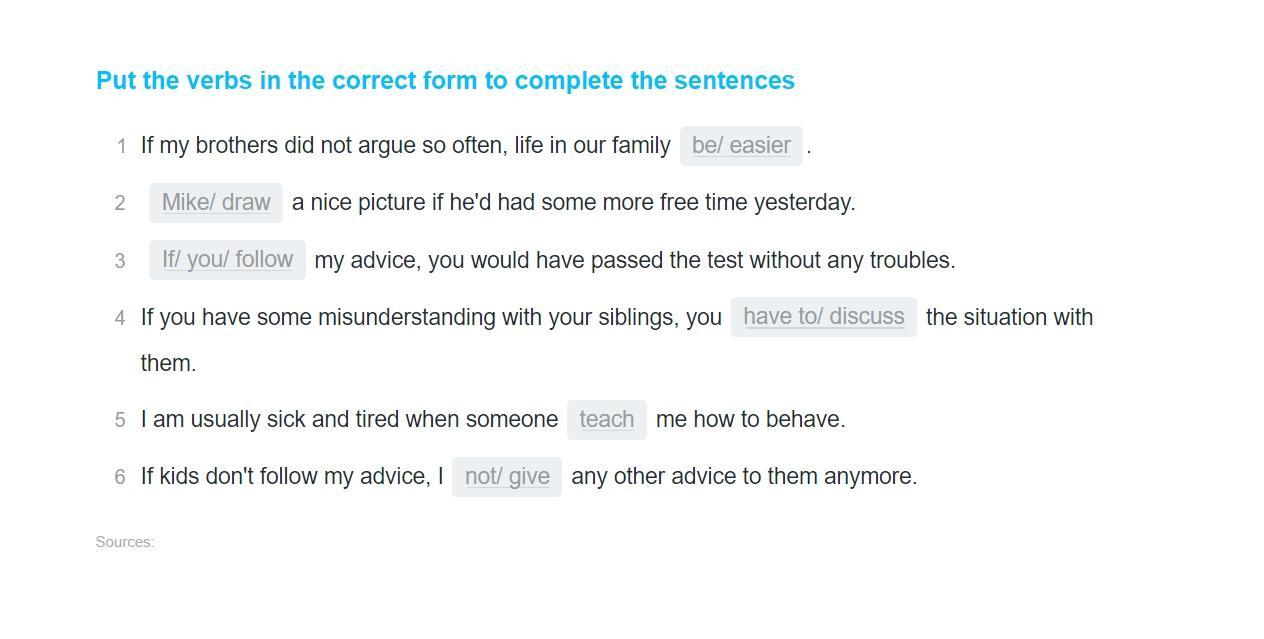Focus the 'teach' input field
This screenshot has height=639, width=1264.
coord(606,420)
